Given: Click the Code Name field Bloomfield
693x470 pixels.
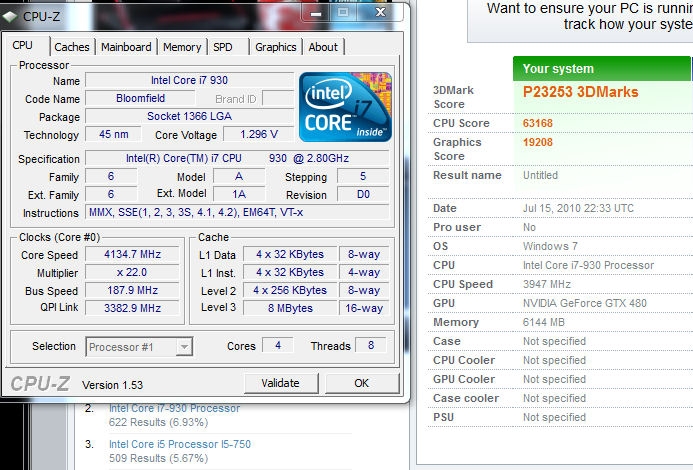Looking at the screenshot, I should coord(140,98).
